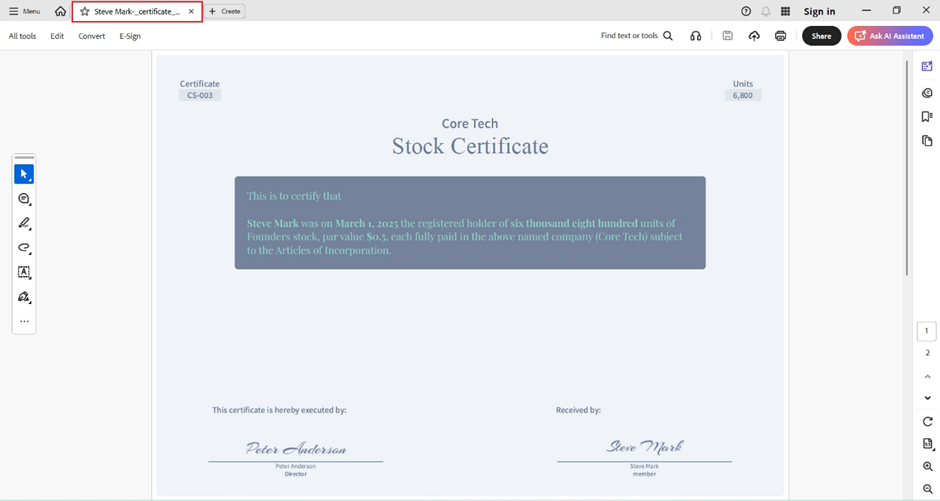Open the E-Sign menu
940x501 pixels.
[x=130, y=36]
